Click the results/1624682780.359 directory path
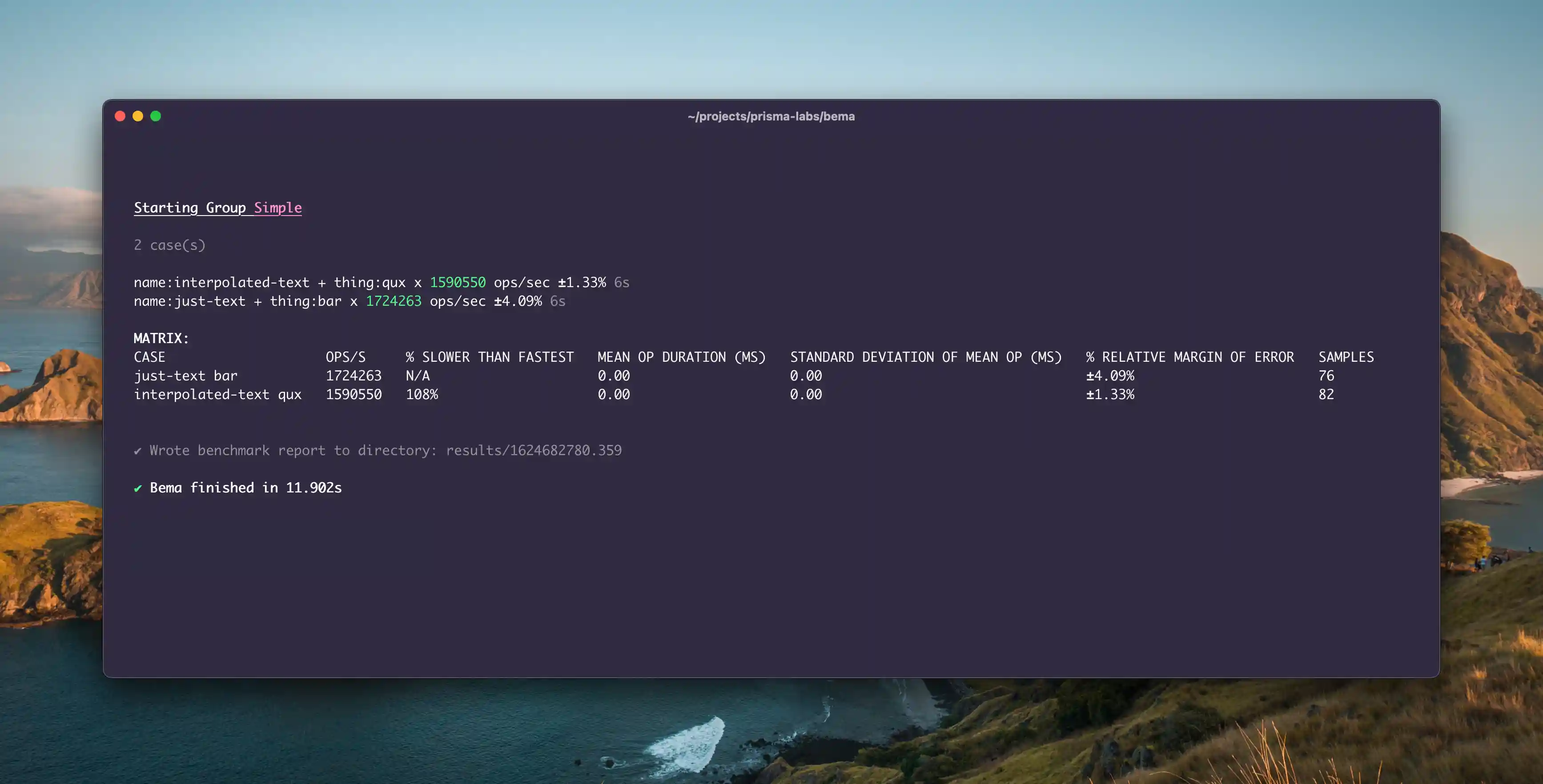The image size is (1543, 784). [534, 450]
